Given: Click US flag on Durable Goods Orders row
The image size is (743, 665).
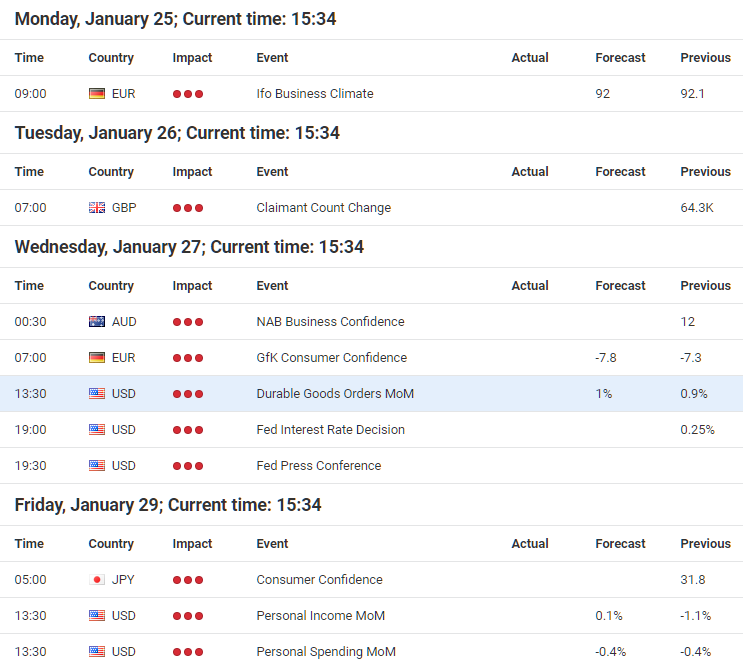Looking at the screenshot, I should click(x=97, y=394).
